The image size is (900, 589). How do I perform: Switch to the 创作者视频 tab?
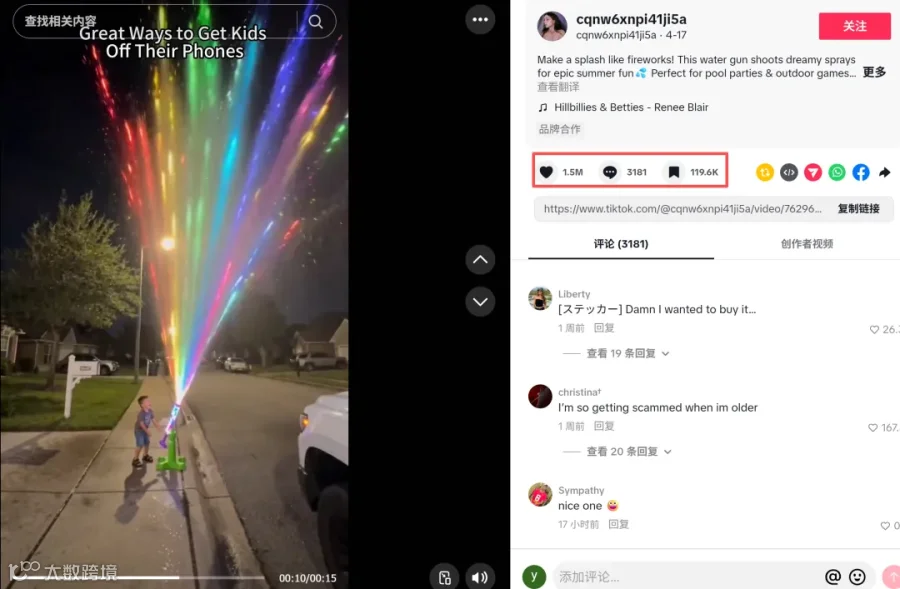806,244
